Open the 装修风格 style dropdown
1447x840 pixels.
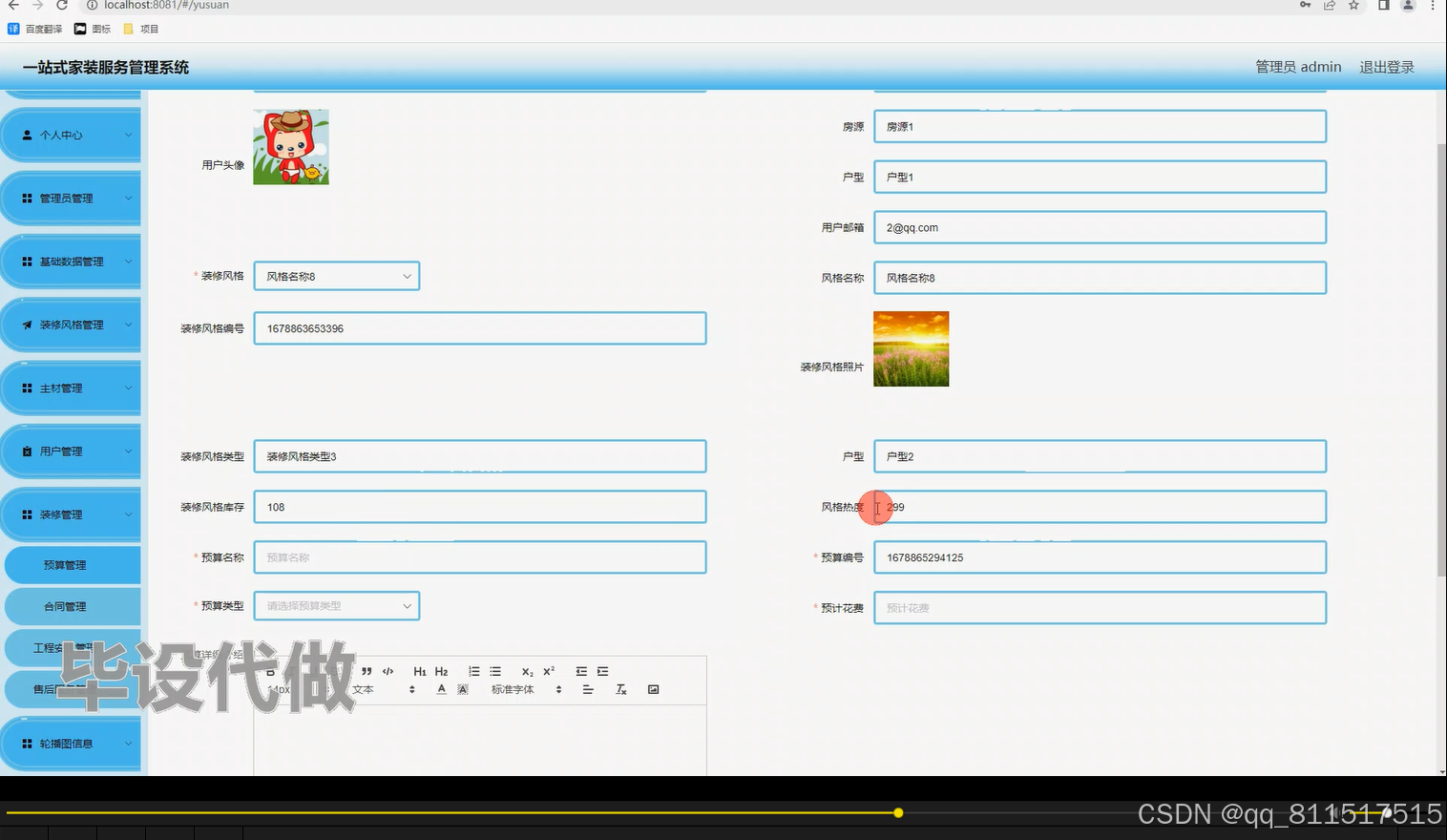[336, 276]
